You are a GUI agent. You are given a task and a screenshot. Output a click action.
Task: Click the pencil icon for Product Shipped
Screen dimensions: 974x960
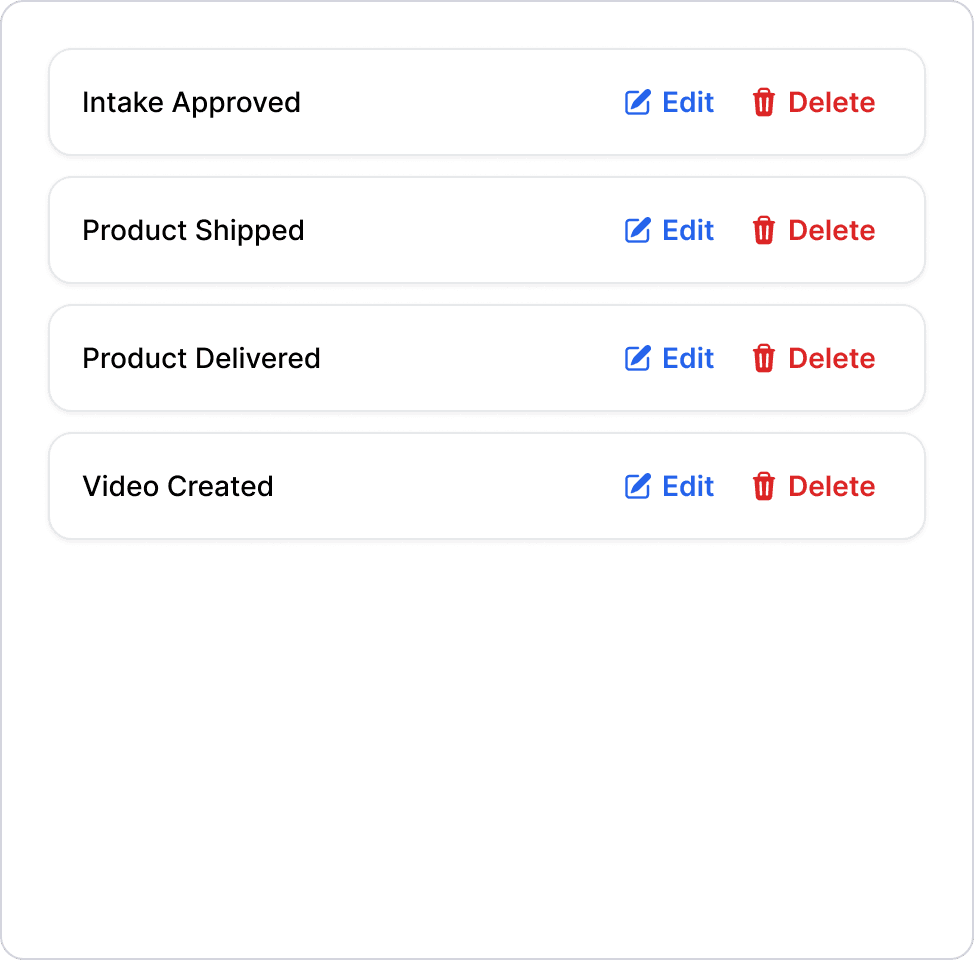[637, 230]
